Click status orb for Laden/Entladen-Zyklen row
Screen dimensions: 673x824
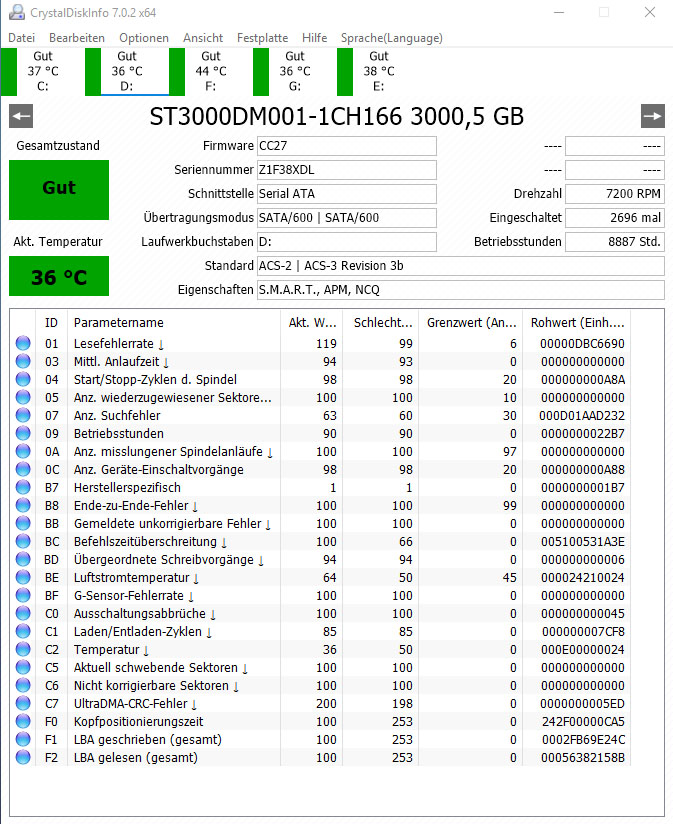[x=23, y=631]
